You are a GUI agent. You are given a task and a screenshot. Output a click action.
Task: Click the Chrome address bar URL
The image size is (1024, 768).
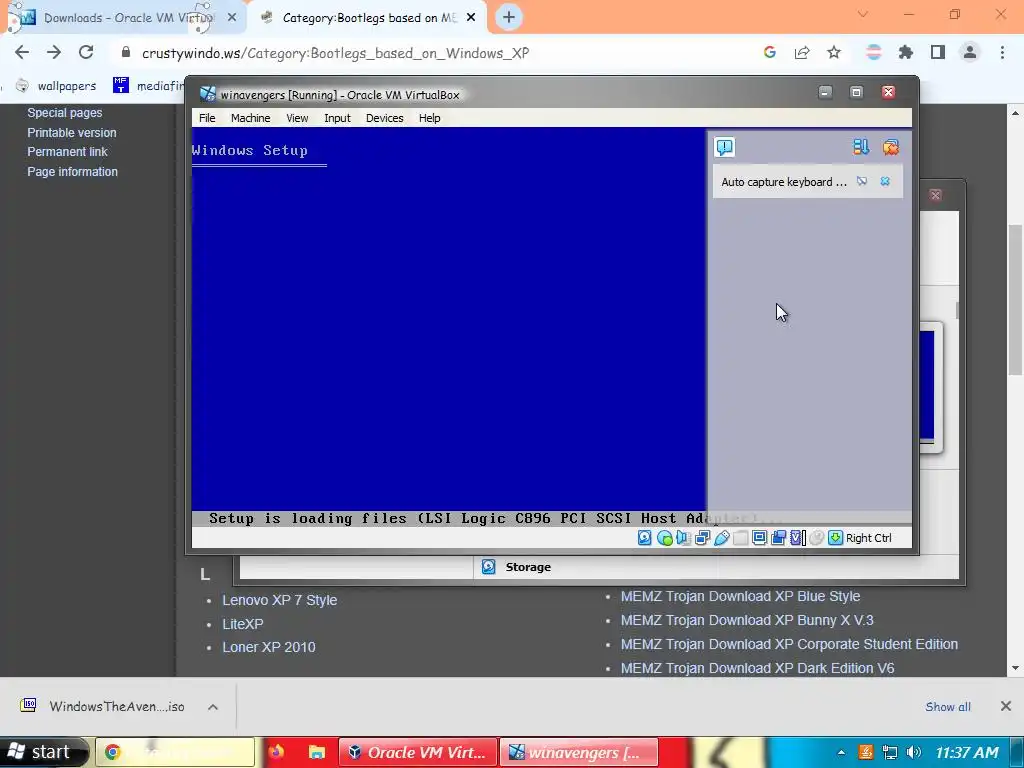336,53
